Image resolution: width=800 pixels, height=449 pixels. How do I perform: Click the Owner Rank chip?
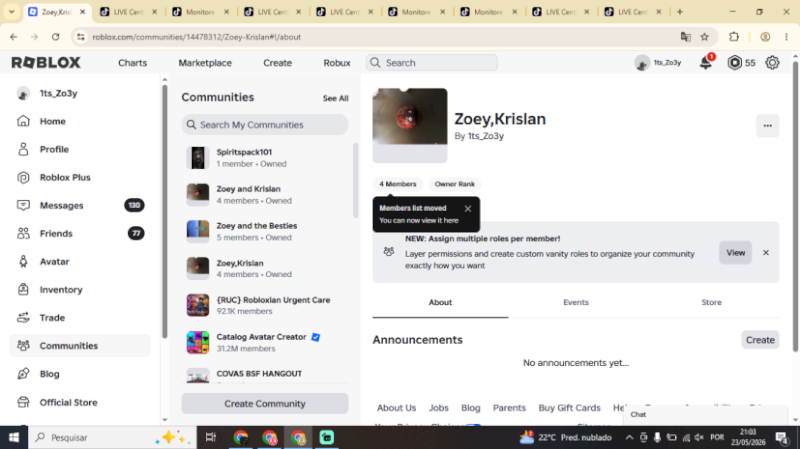click(455, 184)
